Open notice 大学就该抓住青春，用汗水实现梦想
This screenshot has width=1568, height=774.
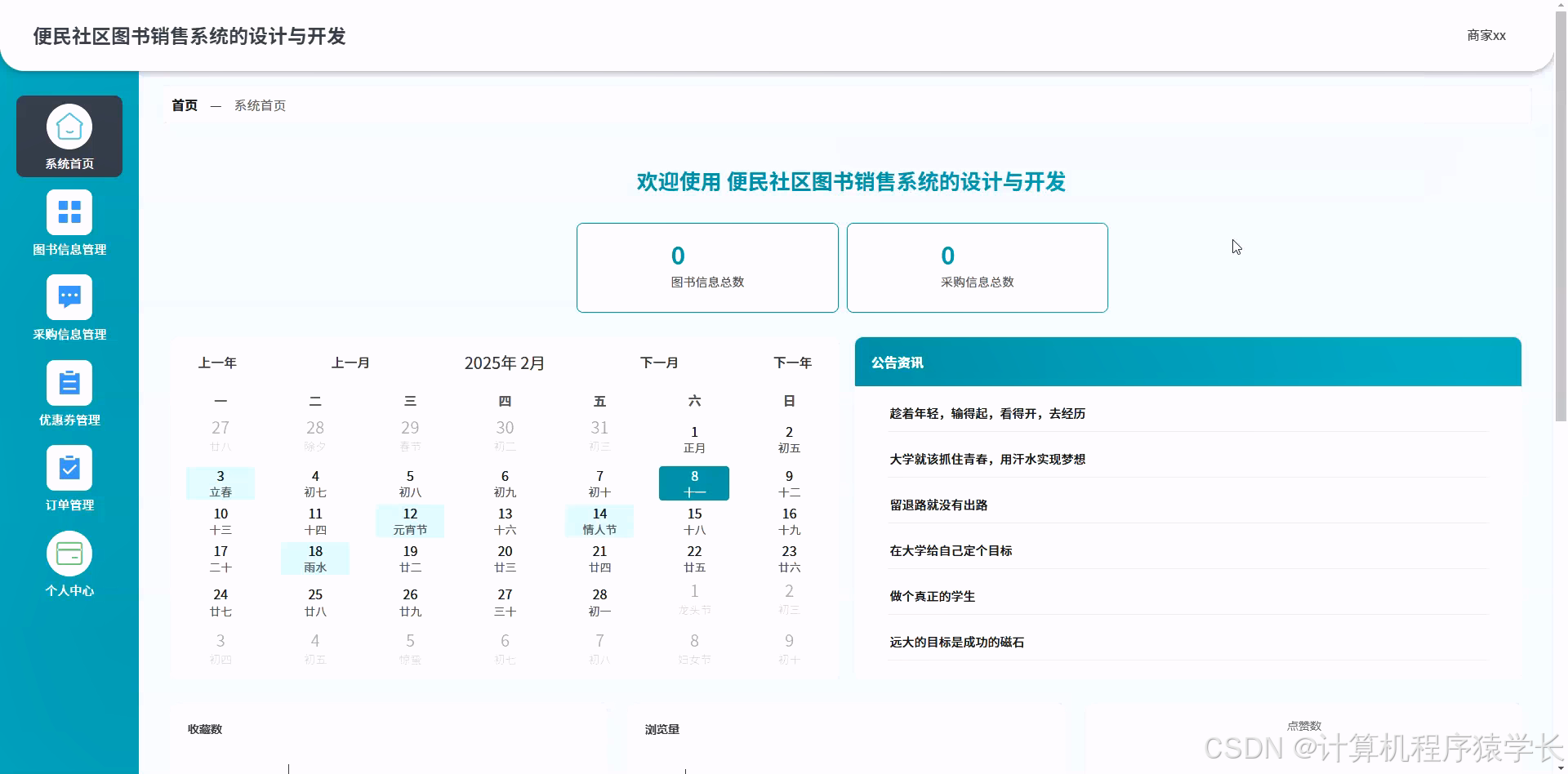(x=987, y=460)
